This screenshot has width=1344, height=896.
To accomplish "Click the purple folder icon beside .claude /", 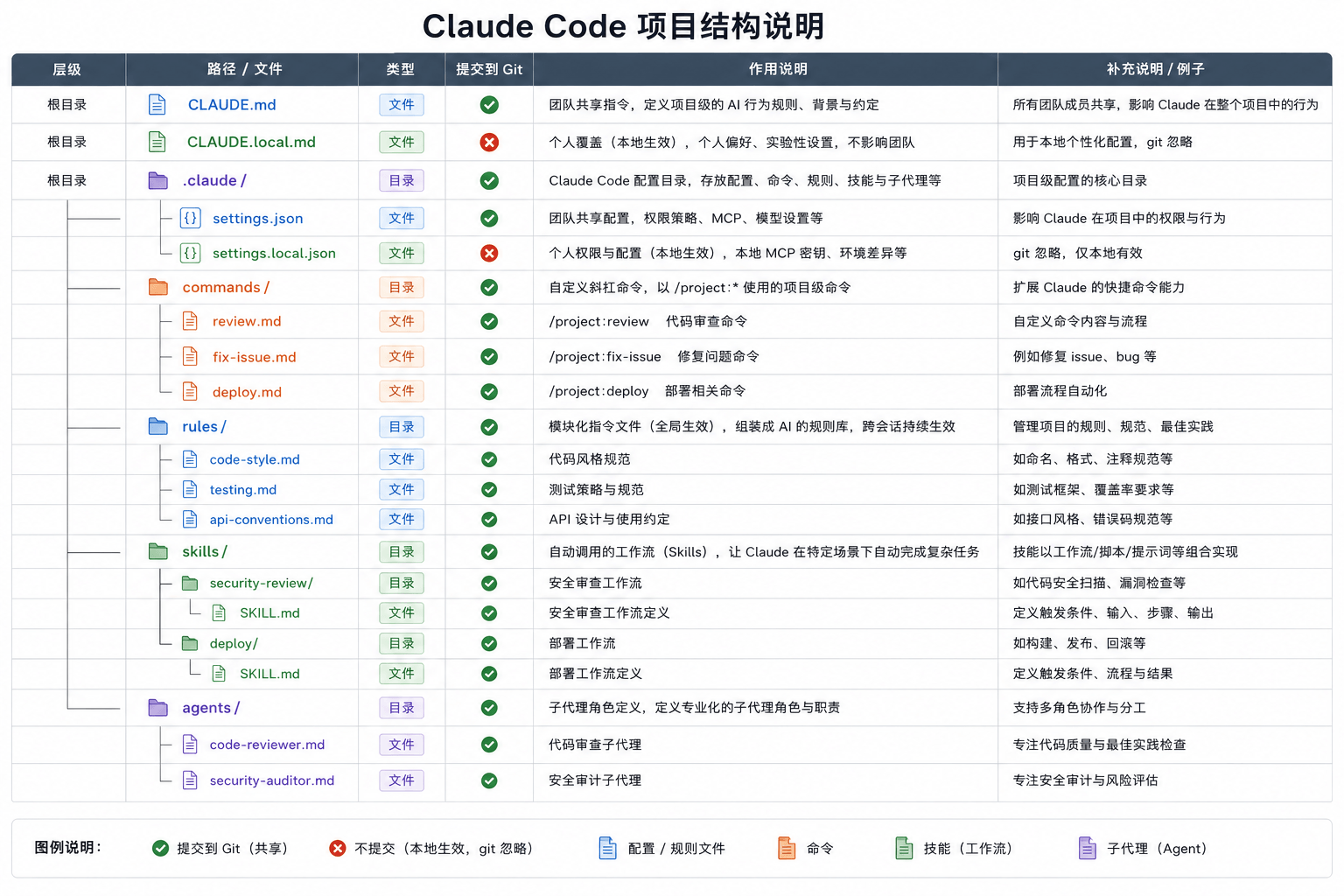I will pos(157,180).
